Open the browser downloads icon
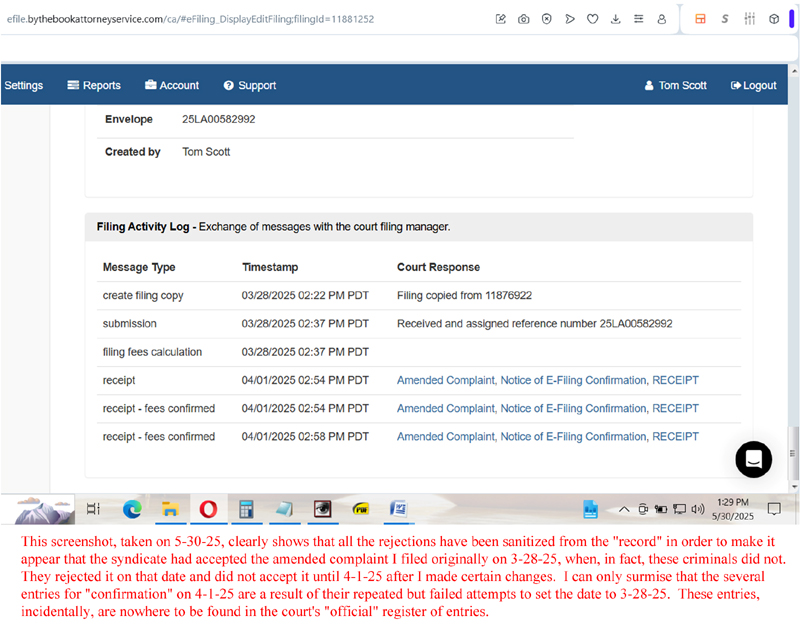800x630 pixels. click(x=616, y=19)
